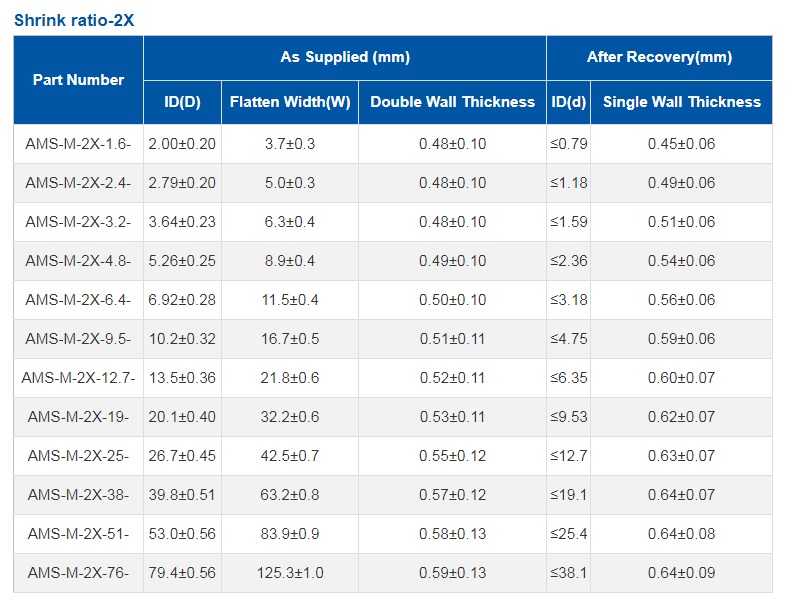Select the 79.4±0.56 ID cell
This screenshot has width=790, height=600.
182,573
